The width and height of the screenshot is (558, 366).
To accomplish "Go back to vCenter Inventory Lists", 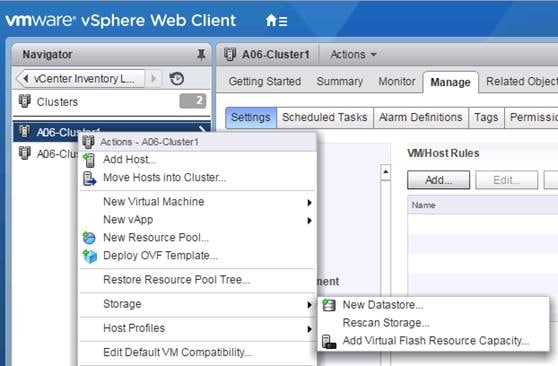I will [80, 78].
